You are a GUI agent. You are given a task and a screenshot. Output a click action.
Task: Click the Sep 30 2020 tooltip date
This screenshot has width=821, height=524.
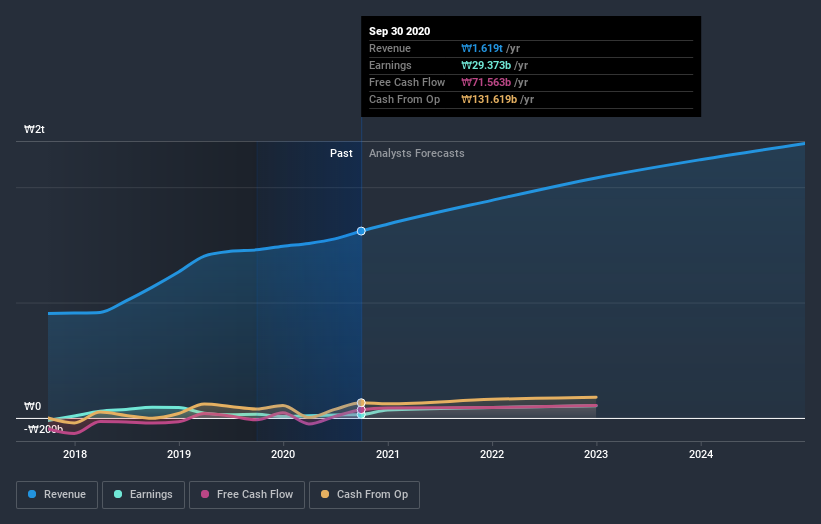pyautogui.click(x=400, y=31)
